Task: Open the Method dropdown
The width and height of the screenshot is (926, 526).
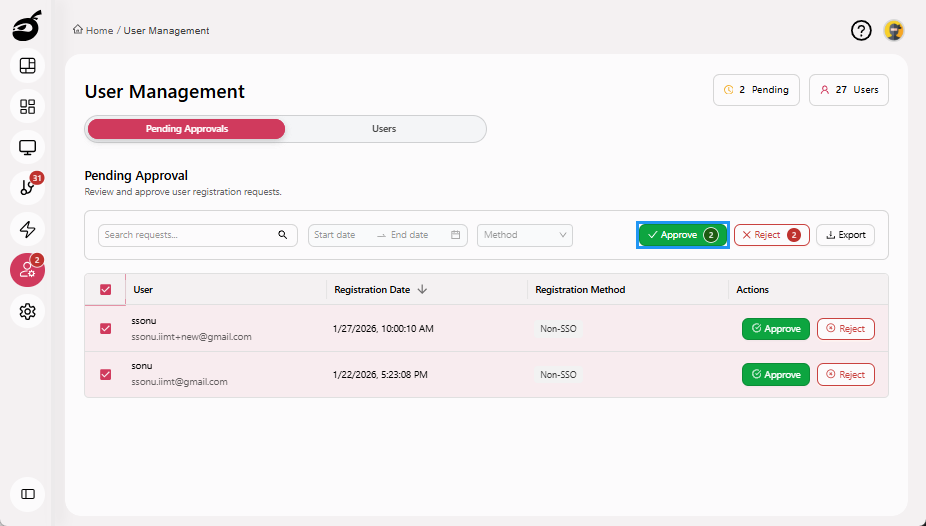Action: (x=525, y=235)
